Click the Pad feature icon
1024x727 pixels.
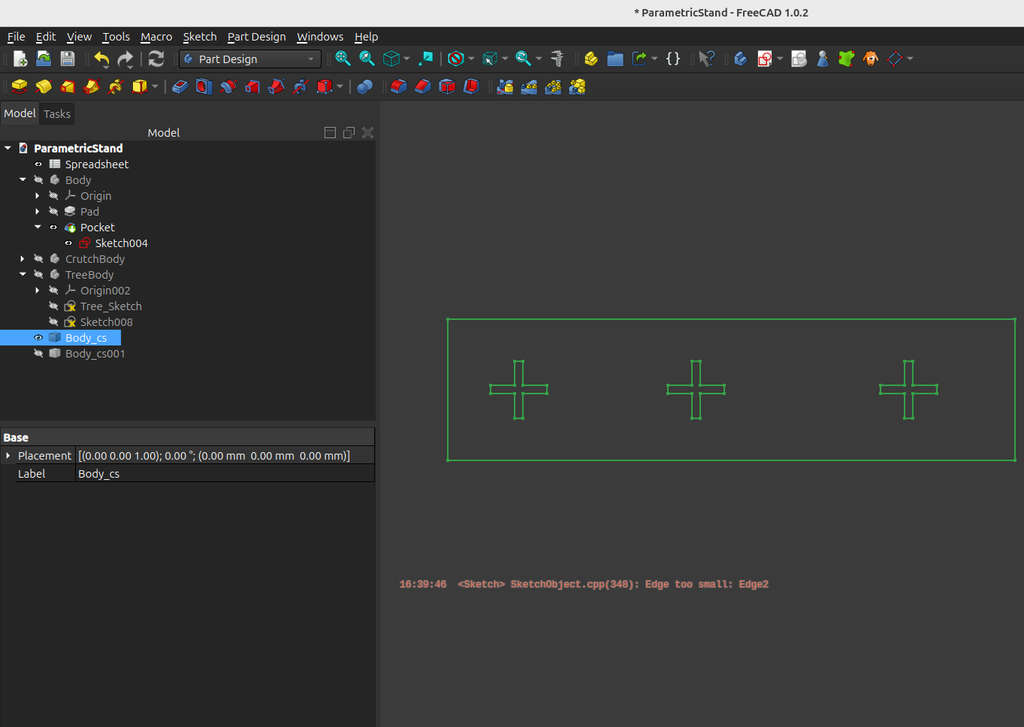click(19, 87)
